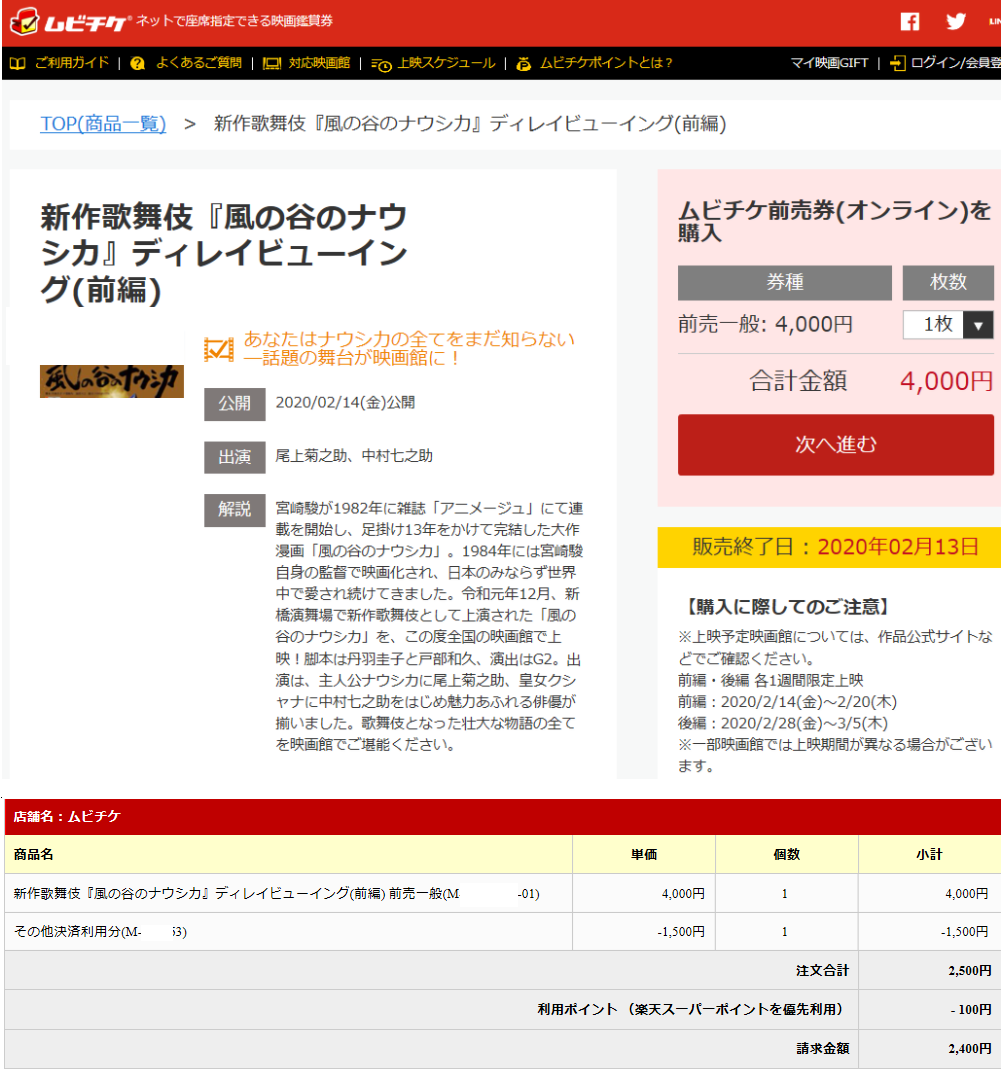Select the ディレイビューイング(前編) 前売一般 product row

[x=503, y=893]
